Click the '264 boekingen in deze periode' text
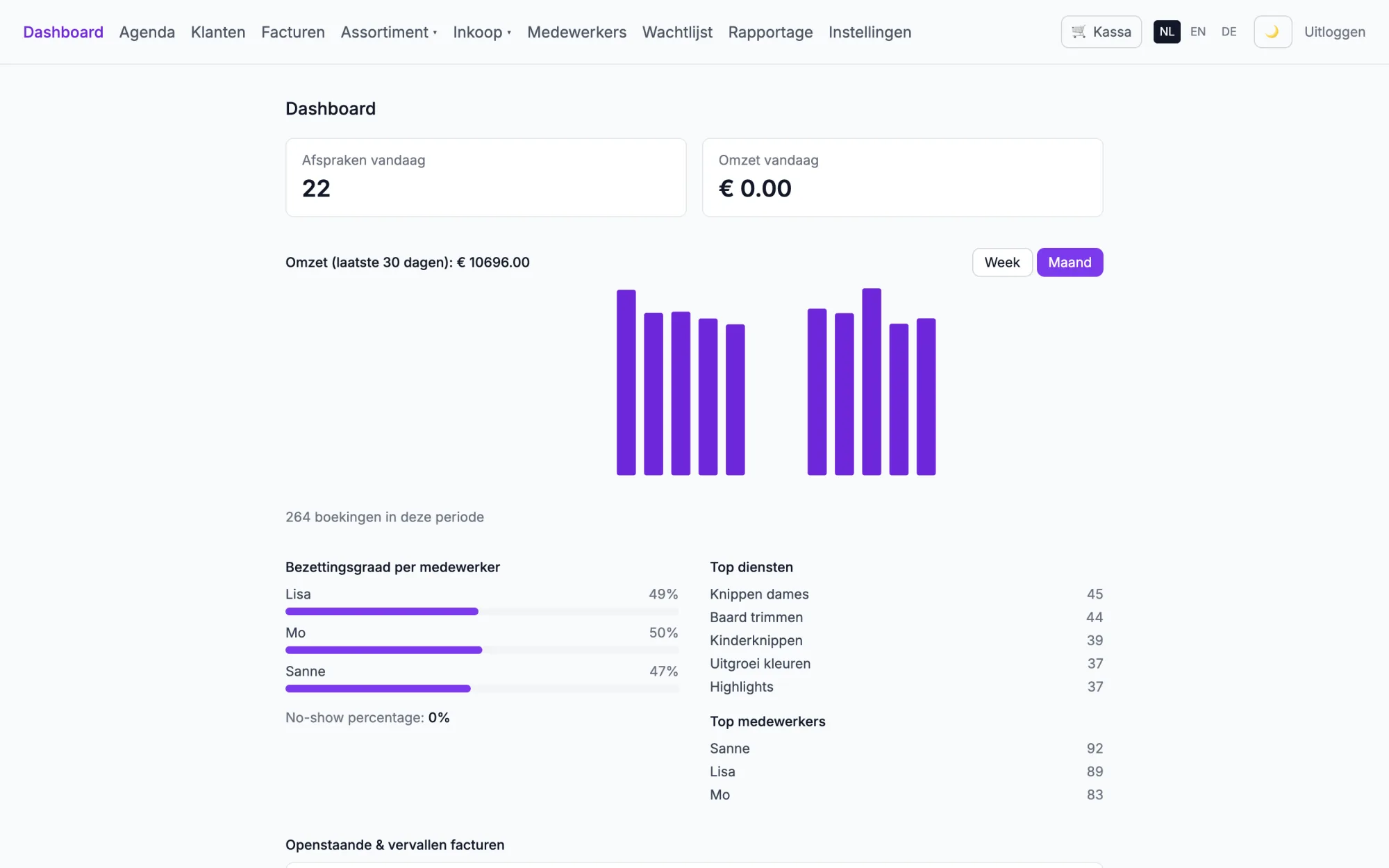The image size is (1389, 868). (x=385, y=517)
